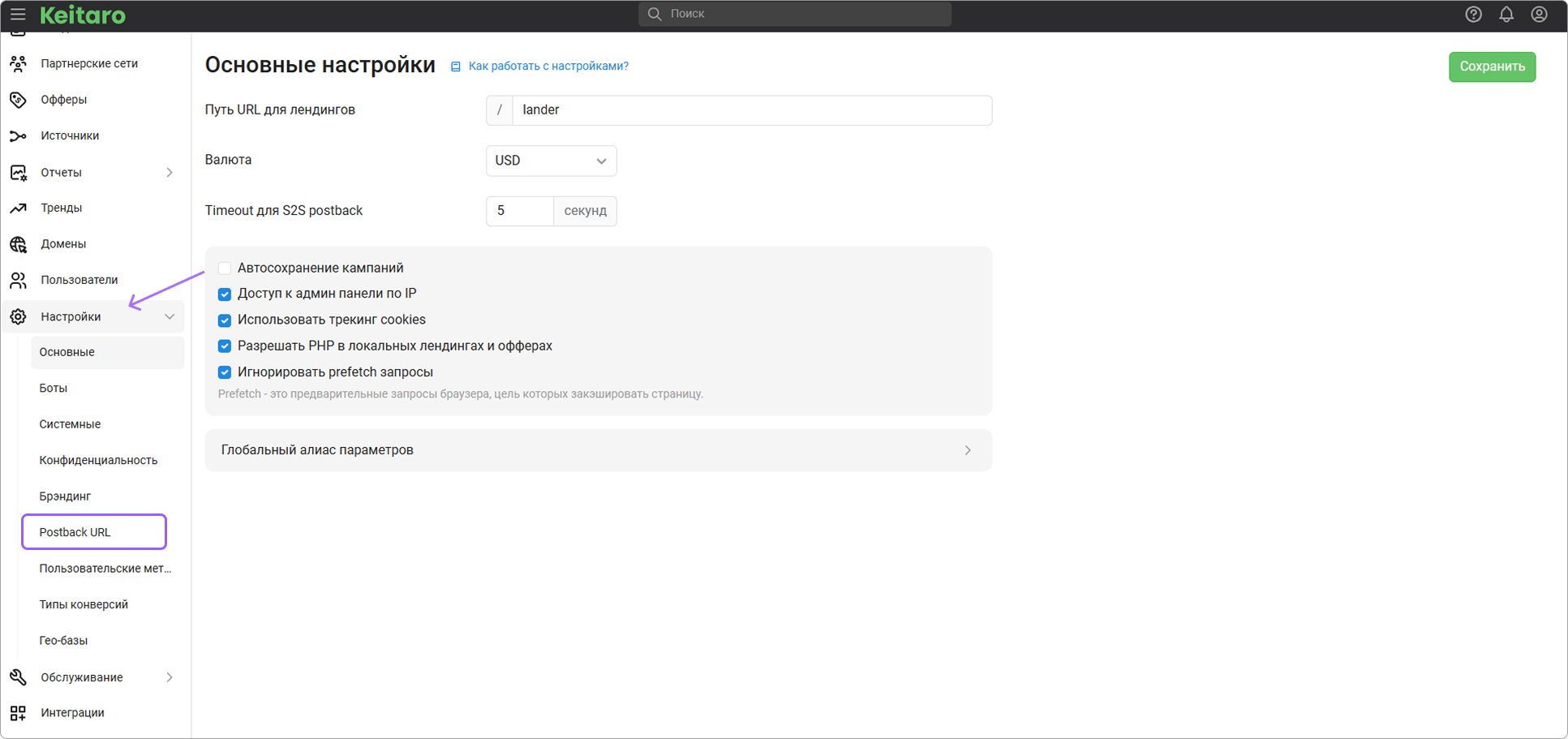Screen dimensions: 1568x739
Task: Toggle Игнорировать prefetch запросы checkbox
Action: click(225, 372)
